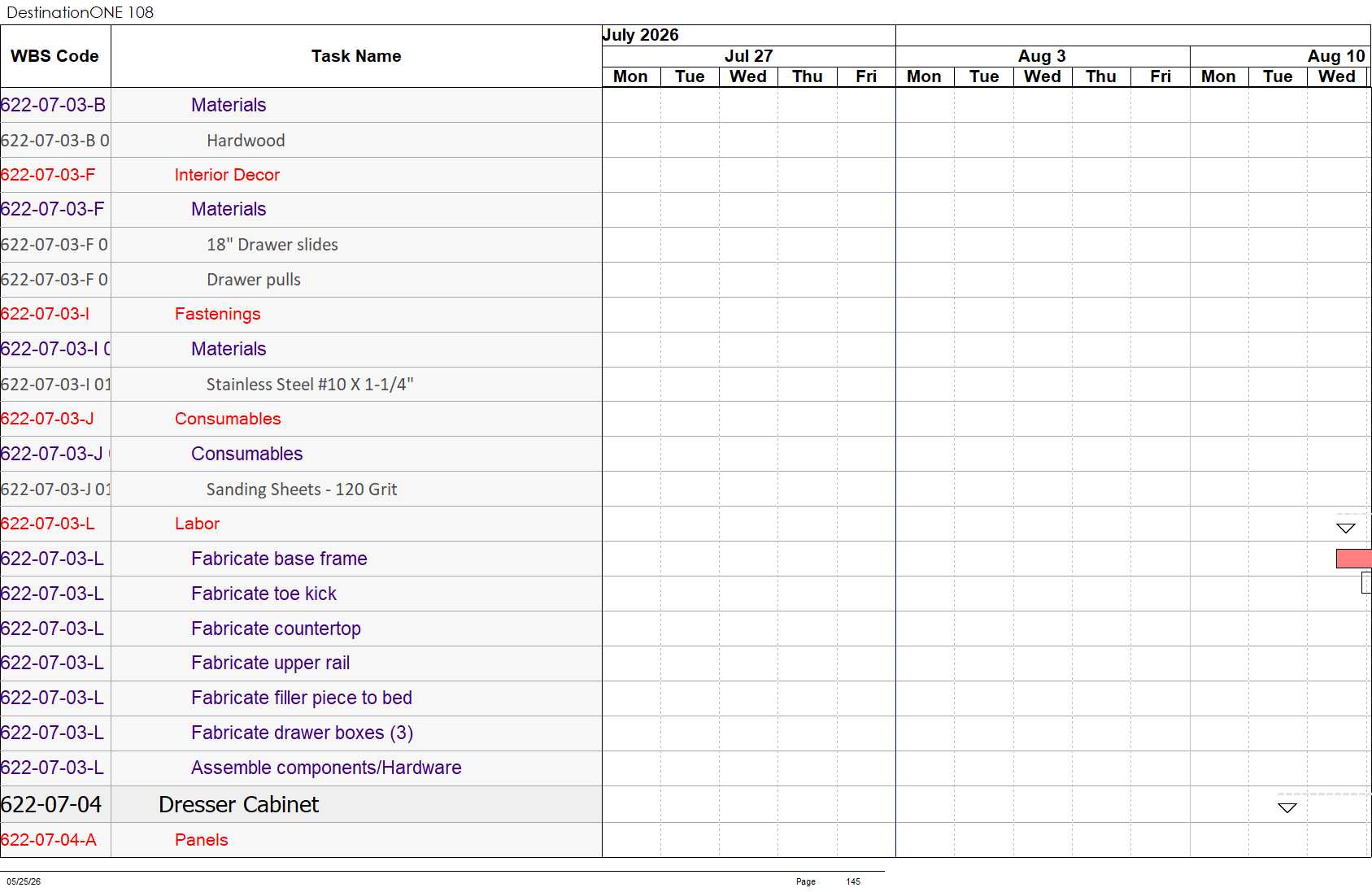
Task: Click Thu under Aug 3 week
Action: (1101, 76)
